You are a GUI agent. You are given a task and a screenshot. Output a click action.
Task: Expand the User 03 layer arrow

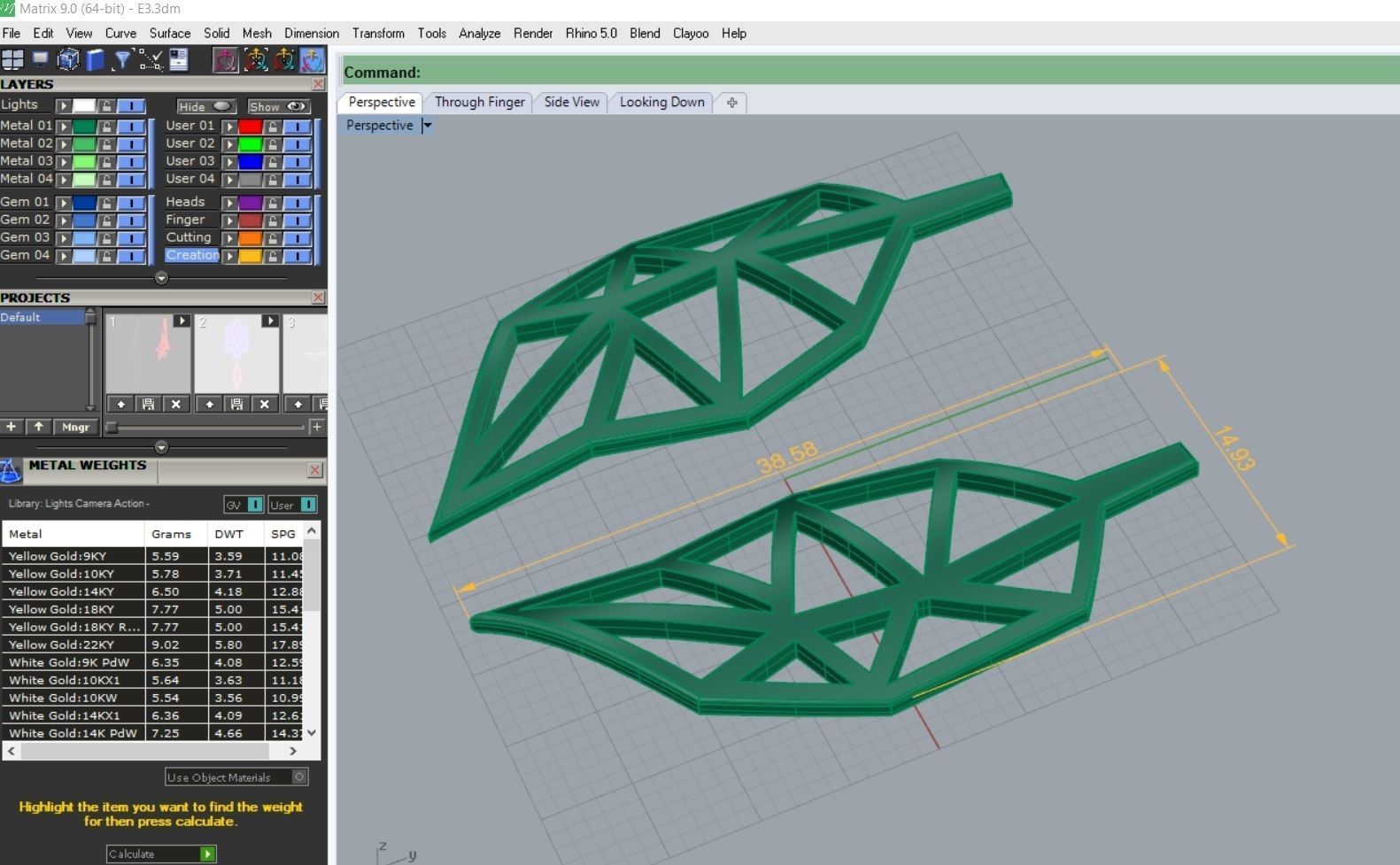pyautogui.click(x=229, y=162)
